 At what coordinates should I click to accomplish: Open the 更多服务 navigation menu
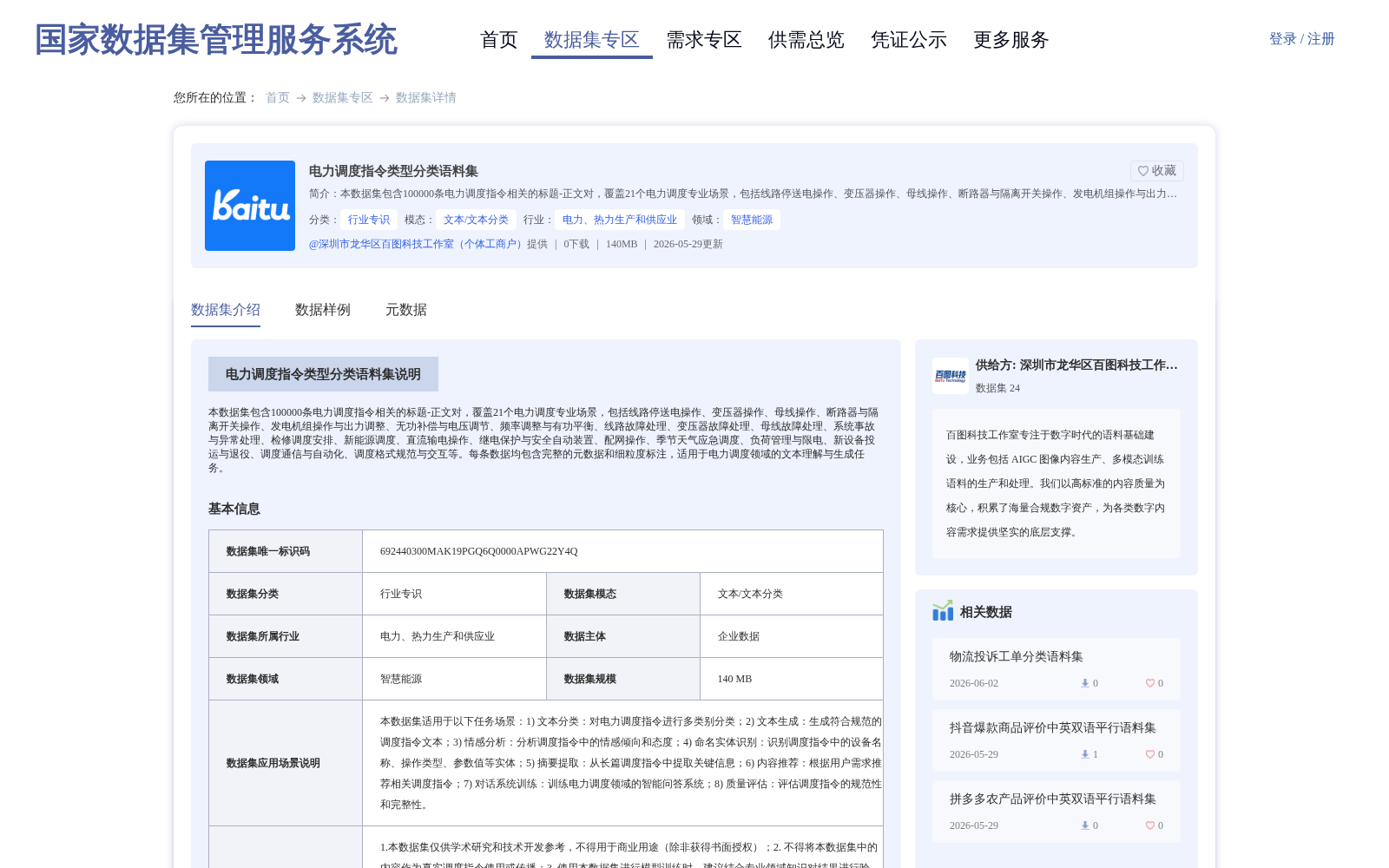pyautogui.click(x=1011, y=40)
